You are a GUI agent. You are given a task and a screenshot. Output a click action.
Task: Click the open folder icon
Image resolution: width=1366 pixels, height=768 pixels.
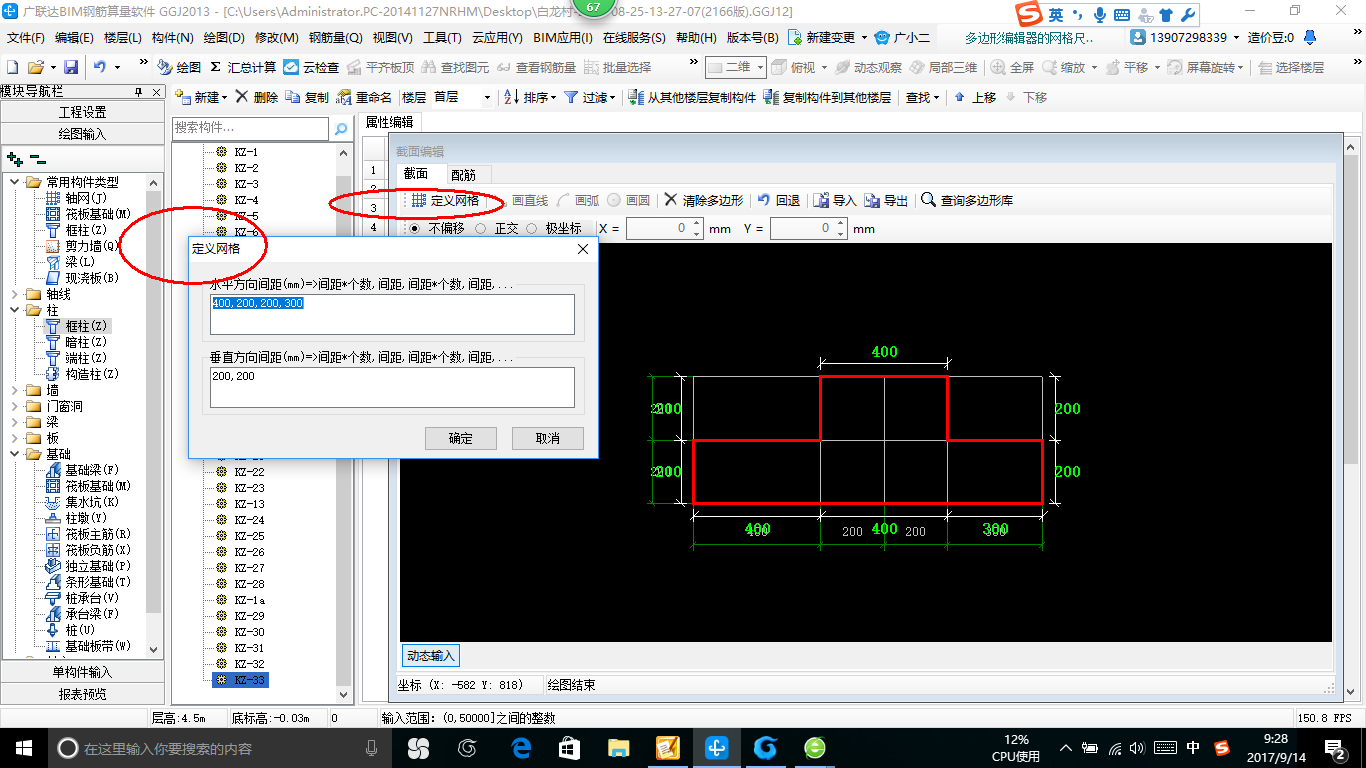pyautogui.click(x=35, y=67)
